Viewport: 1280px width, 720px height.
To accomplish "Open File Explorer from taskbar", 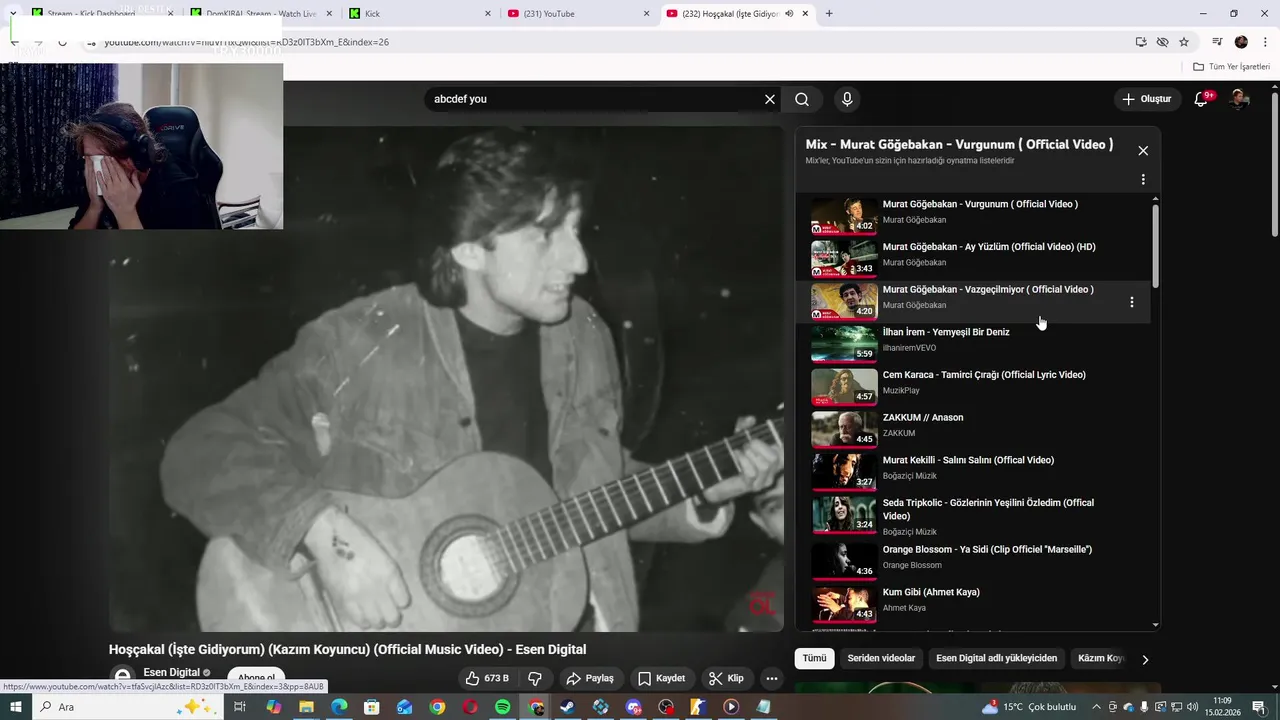I will tap(306, 707).
